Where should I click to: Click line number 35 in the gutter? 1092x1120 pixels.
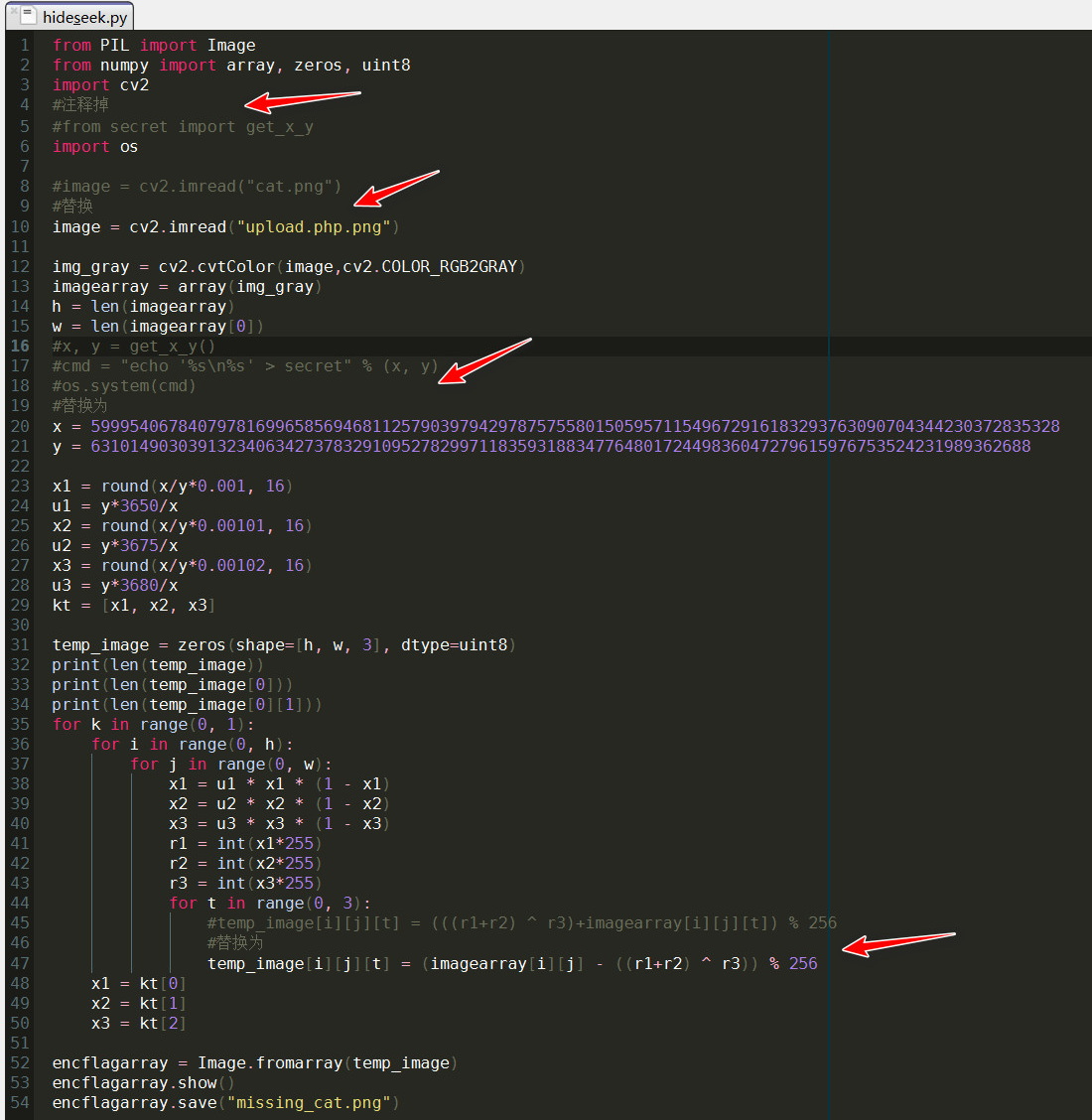coord(20,724)
